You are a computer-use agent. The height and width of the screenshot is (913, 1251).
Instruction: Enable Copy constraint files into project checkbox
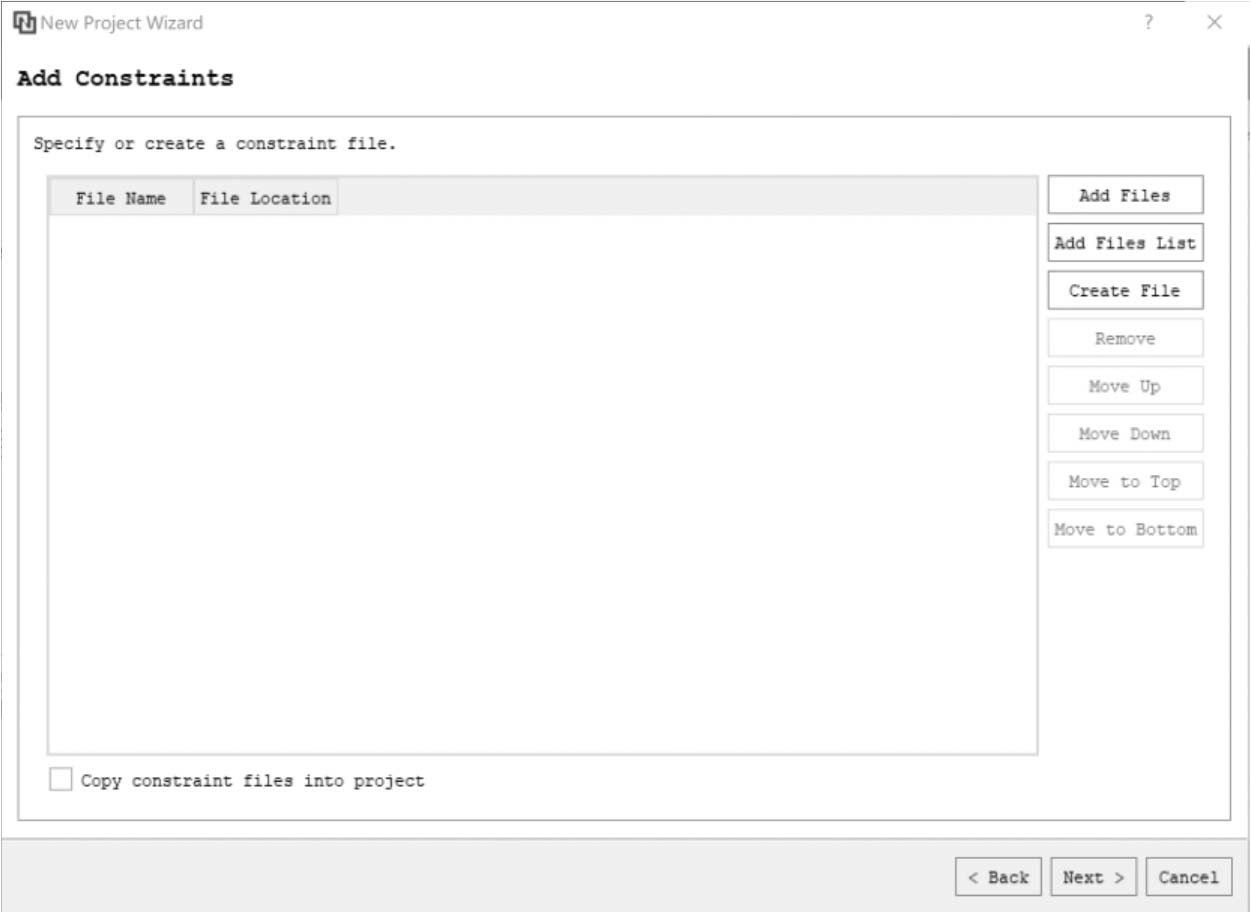point(61,780)
